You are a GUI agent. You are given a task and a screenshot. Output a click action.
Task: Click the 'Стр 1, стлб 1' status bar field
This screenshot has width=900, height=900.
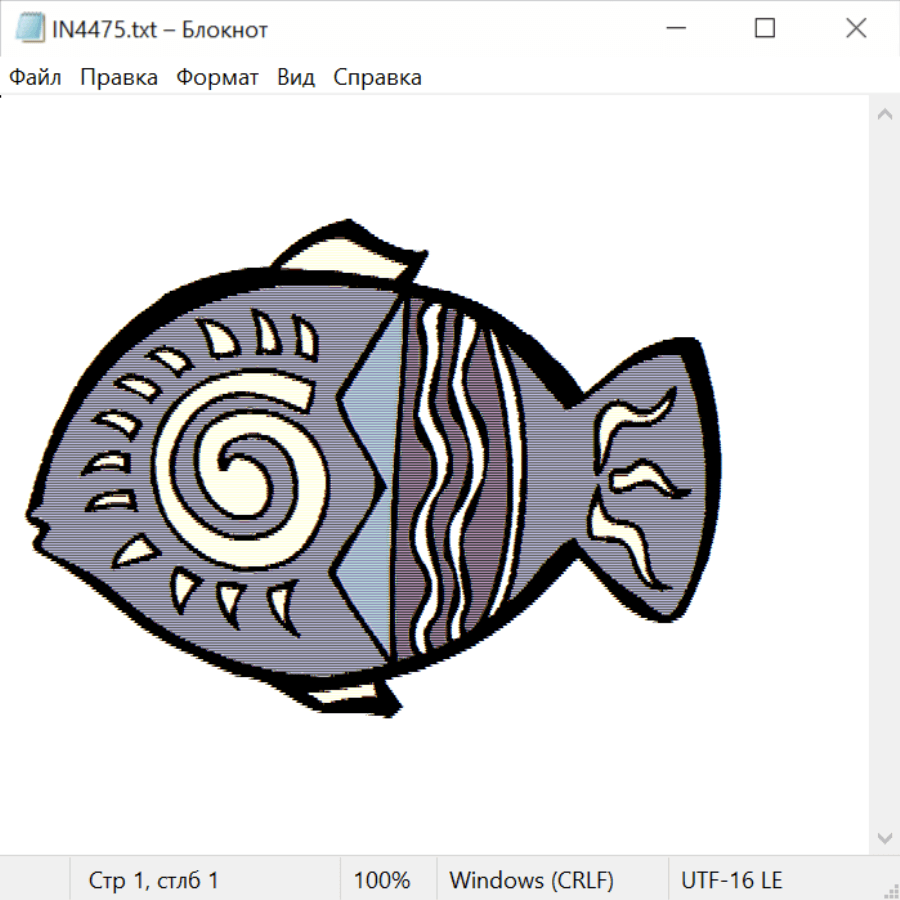pos(154,880)
